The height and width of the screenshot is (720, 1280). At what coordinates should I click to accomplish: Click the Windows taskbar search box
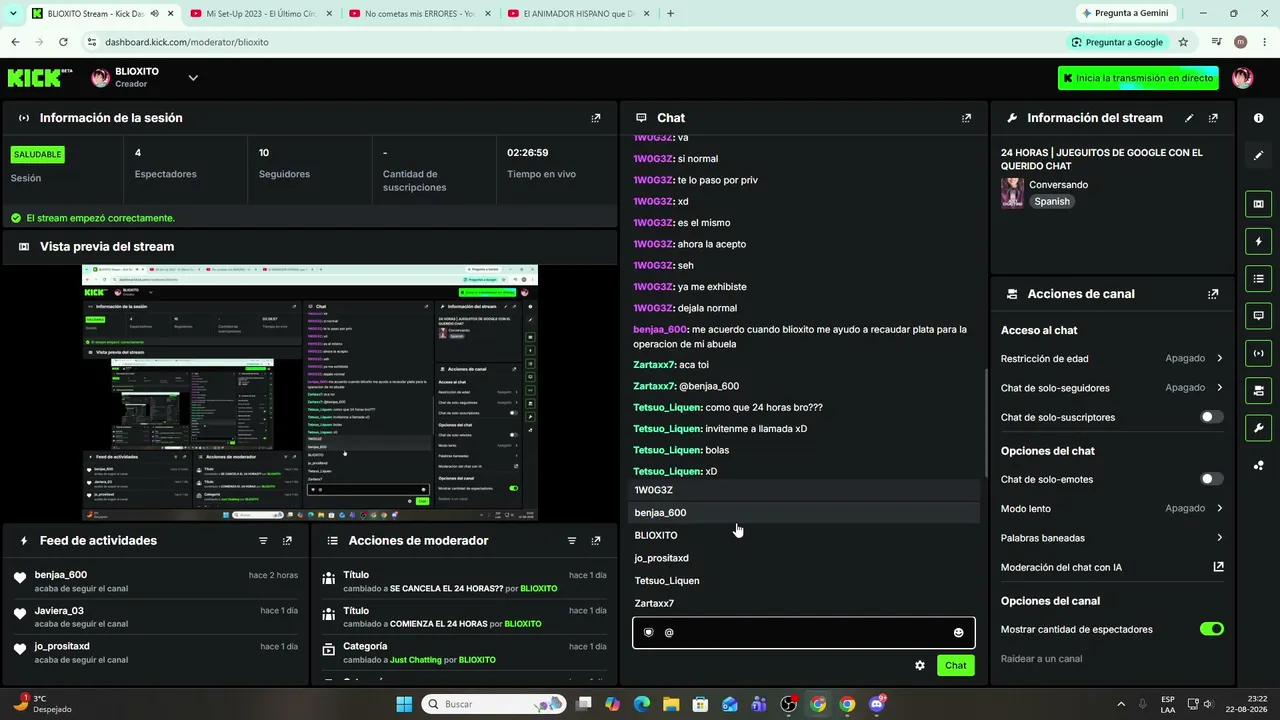[494, 704]
